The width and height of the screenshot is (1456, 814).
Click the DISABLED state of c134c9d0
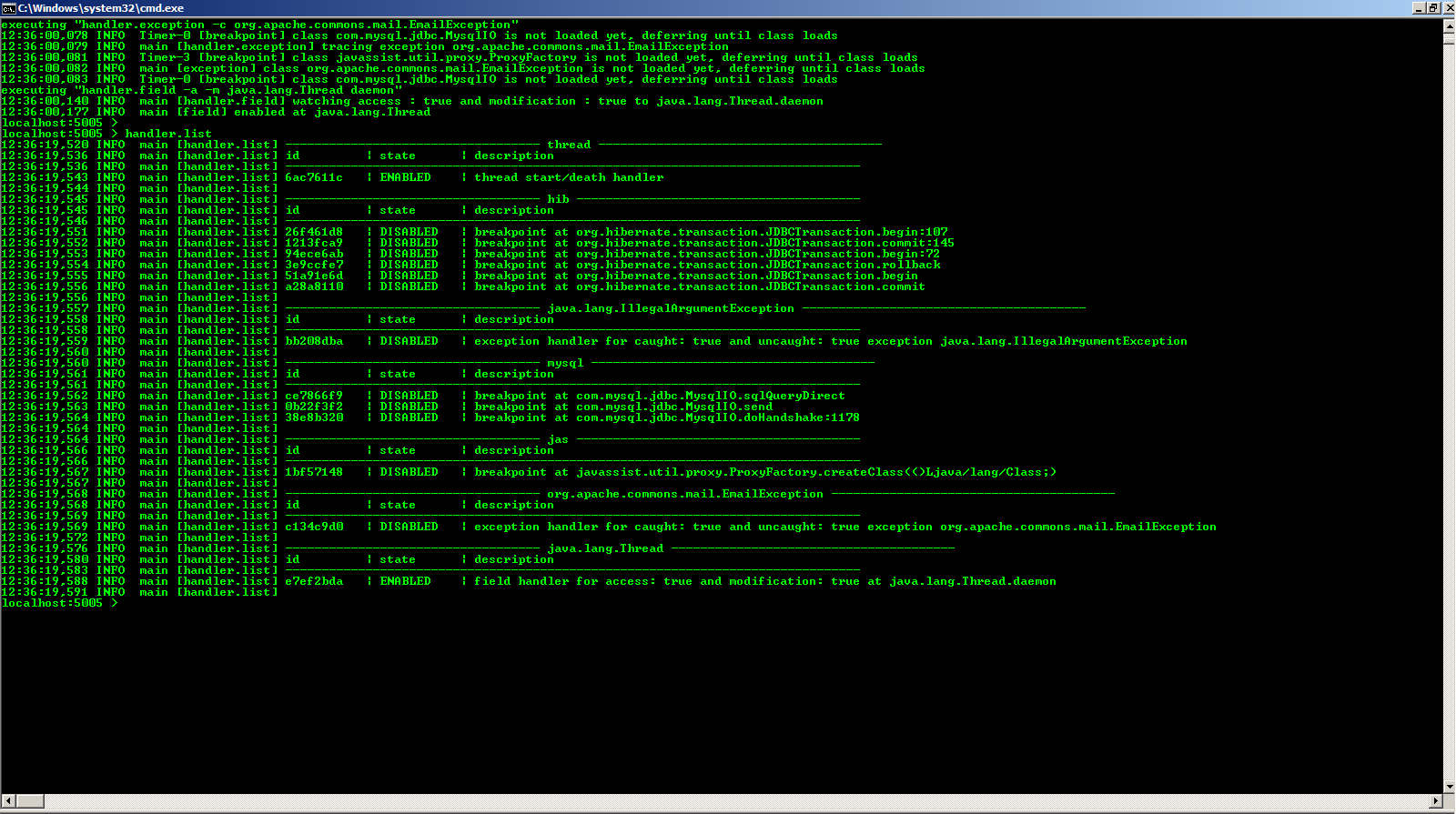coord(409,527)
